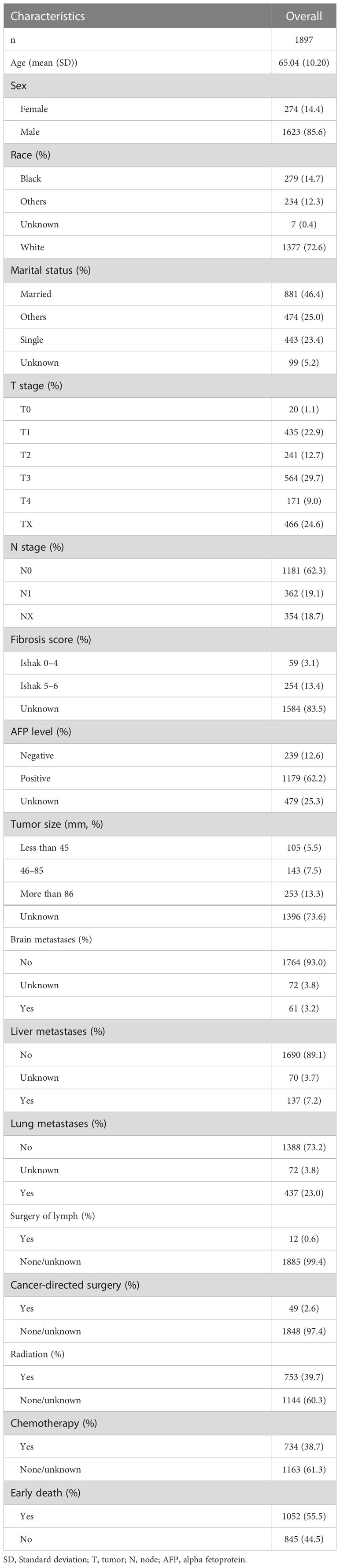Click the Male count value 1623 (85.6)
340x1568 pixels.
coord(304,132)
